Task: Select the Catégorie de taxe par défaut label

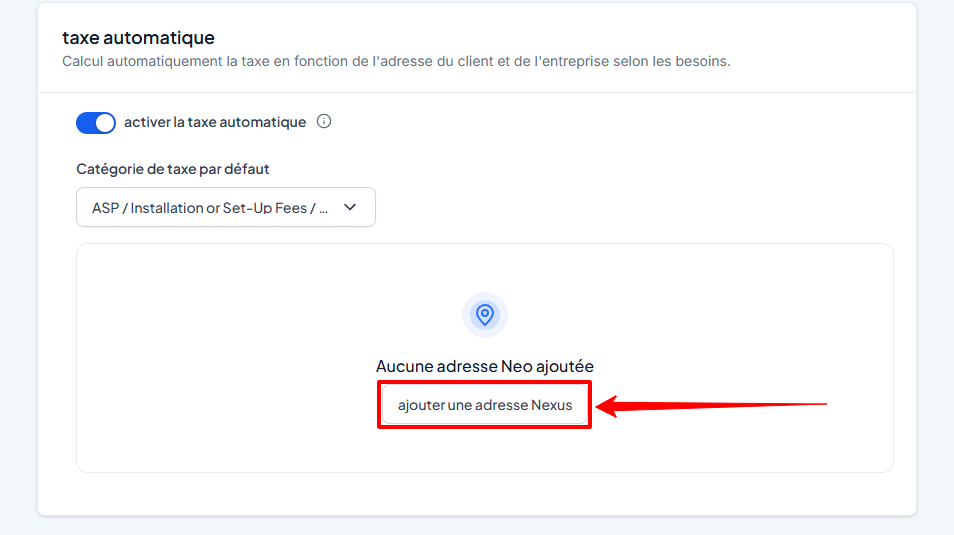Action: click(173, 169)
